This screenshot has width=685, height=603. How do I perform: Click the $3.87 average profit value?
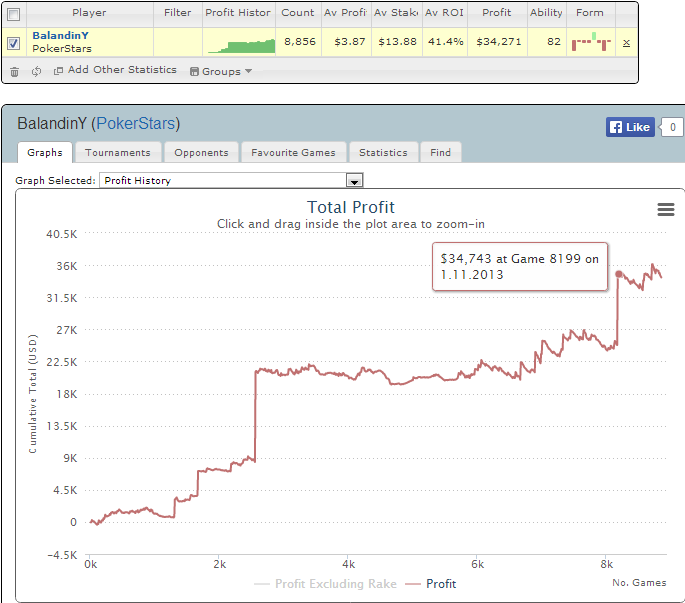pos(349,42)
